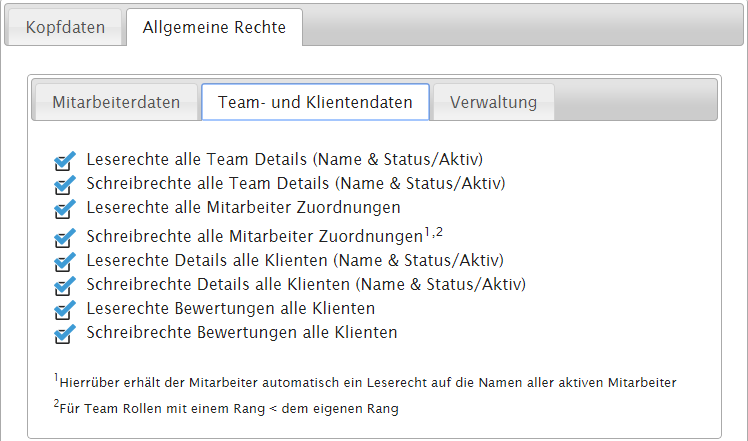Toggle the Schreibrechte alle Mitarbeiter Zuordnungen checkbox
This screenshot has width=748, height=441.
click(x=64, y=238)
